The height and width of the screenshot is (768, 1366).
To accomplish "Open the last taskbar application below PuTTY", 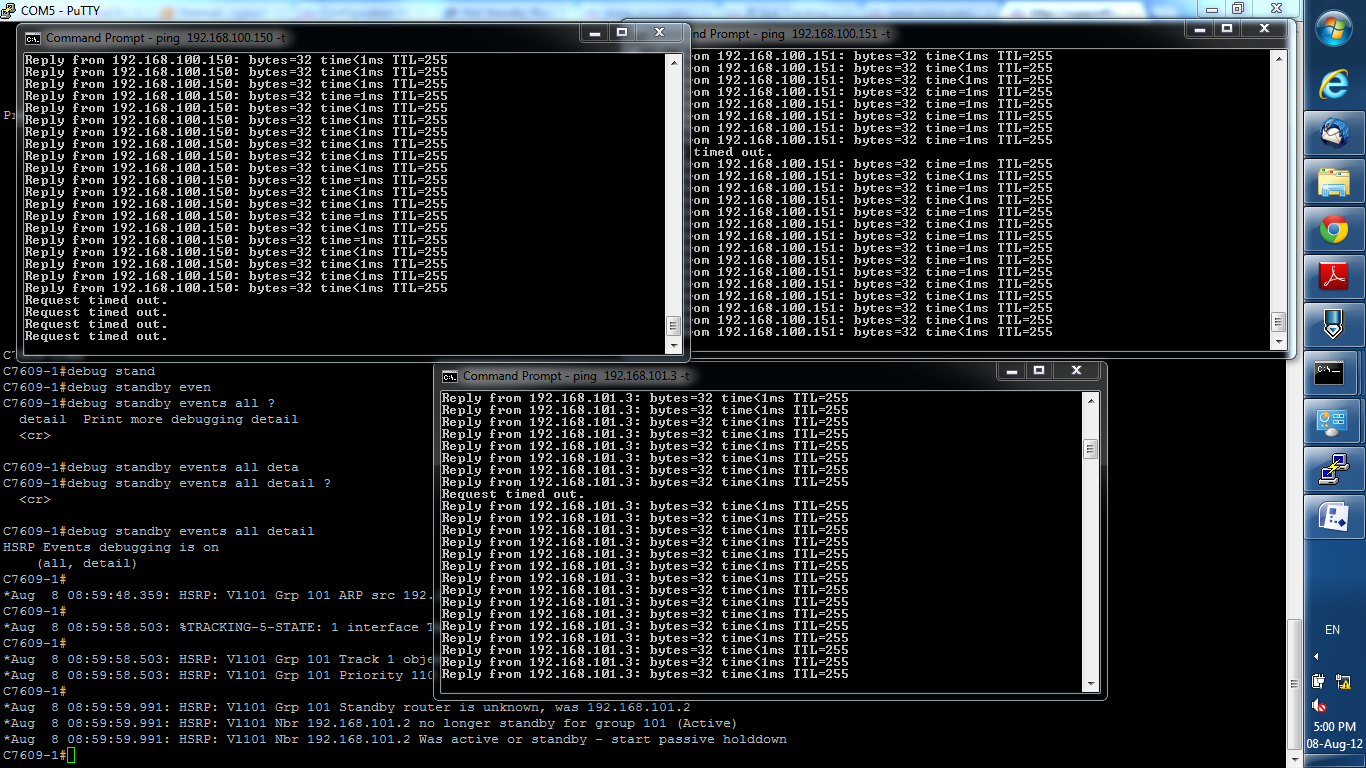I will [x=1333, y=517].
